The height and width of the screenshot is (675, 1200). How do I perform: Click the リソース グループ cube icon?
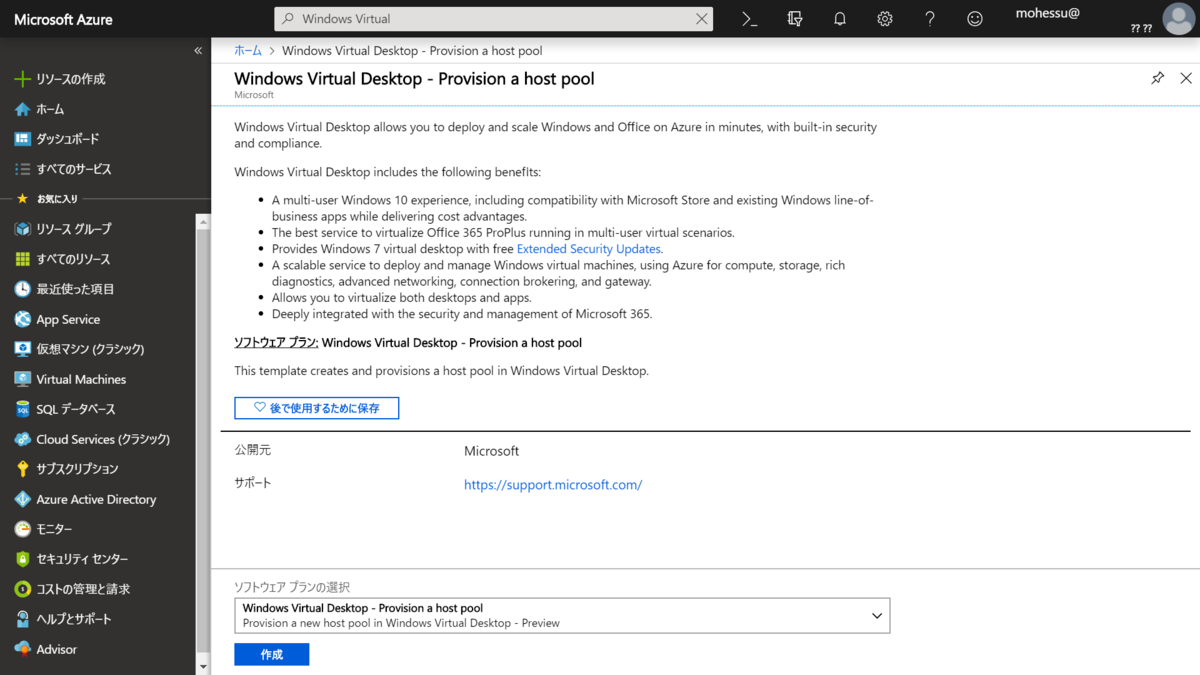22,229
